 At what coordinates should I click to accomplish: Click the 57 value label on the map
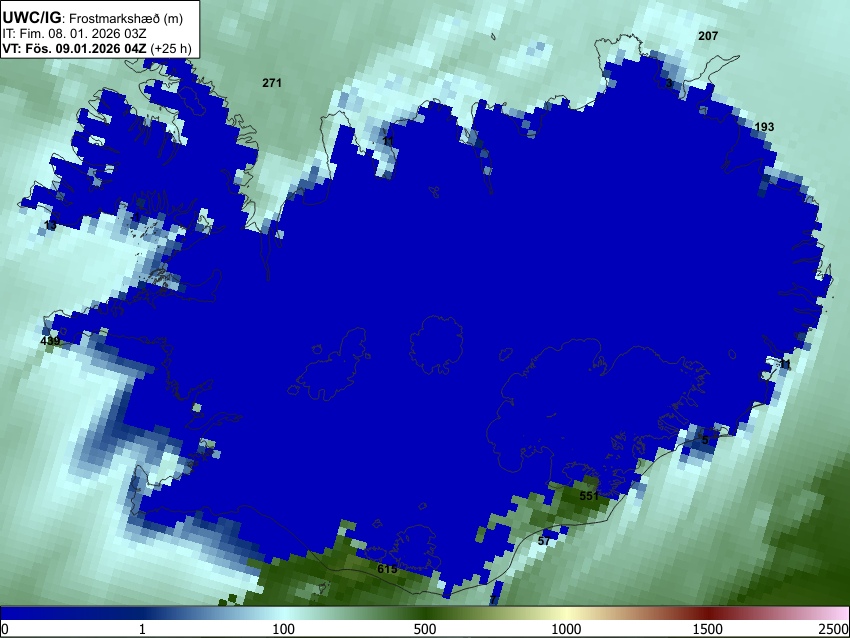coord(544,541)
